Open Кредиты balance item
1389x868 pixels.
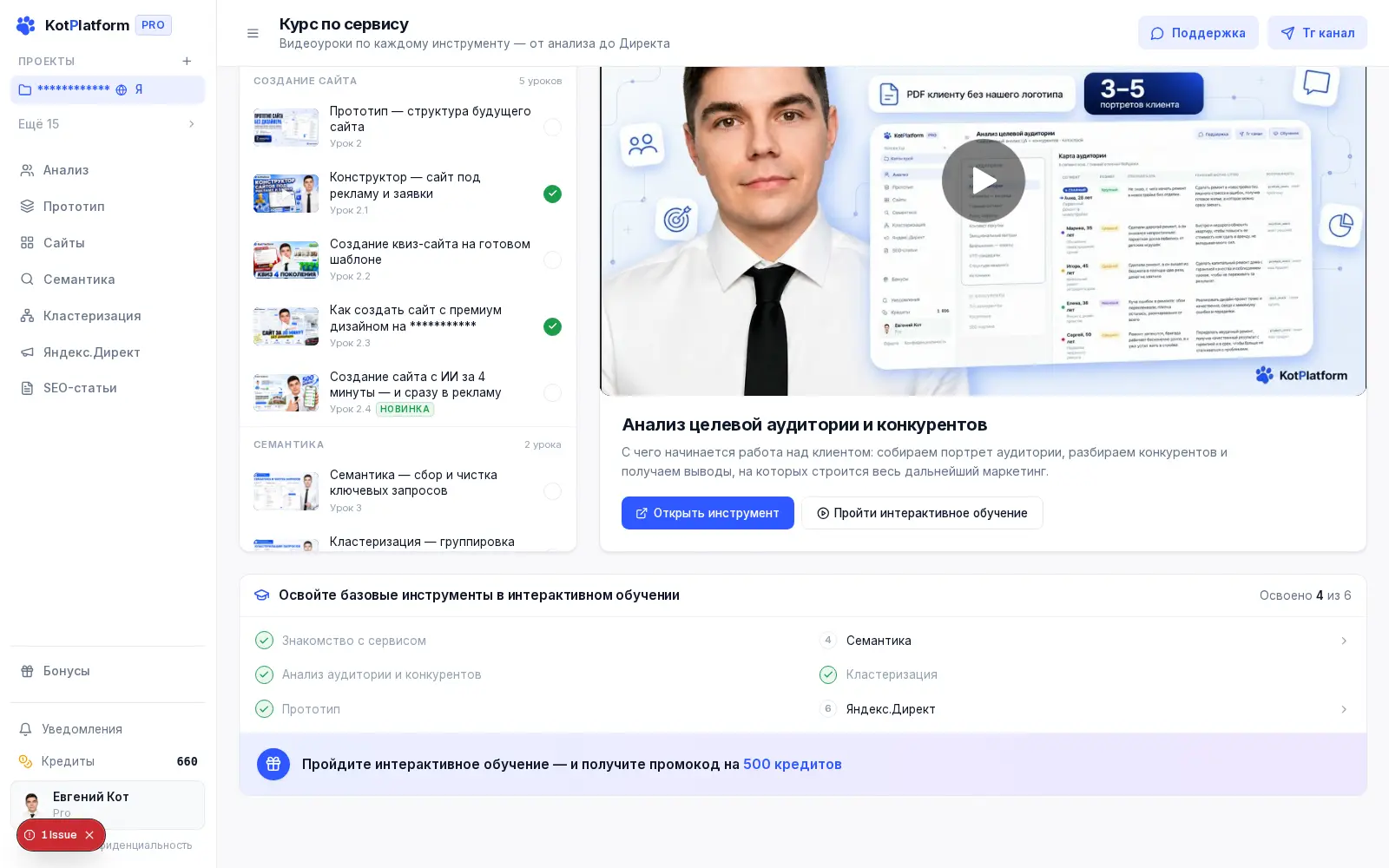(x=108, y=761)
